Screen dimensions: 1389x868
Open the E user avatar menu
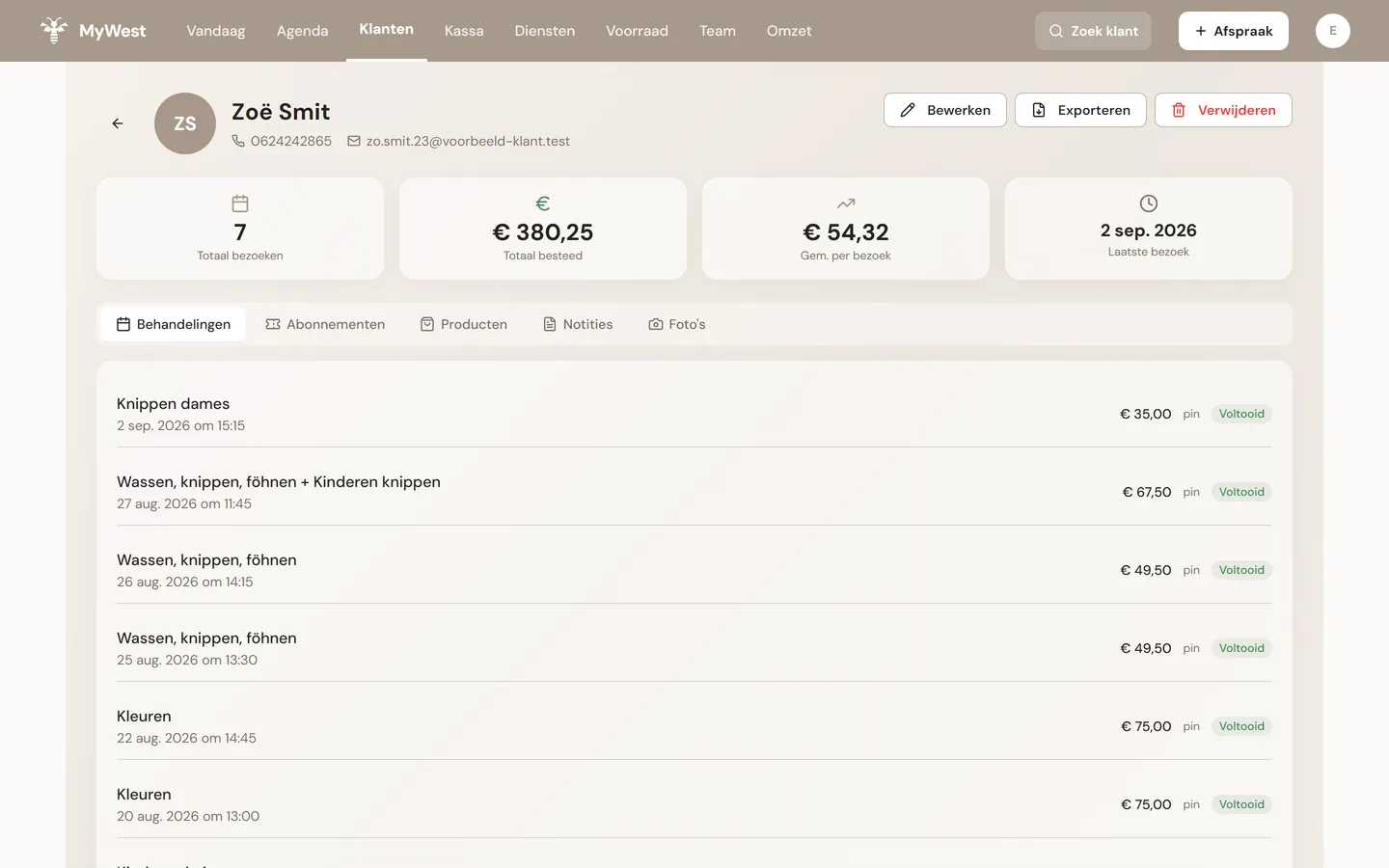point(1333,31)
